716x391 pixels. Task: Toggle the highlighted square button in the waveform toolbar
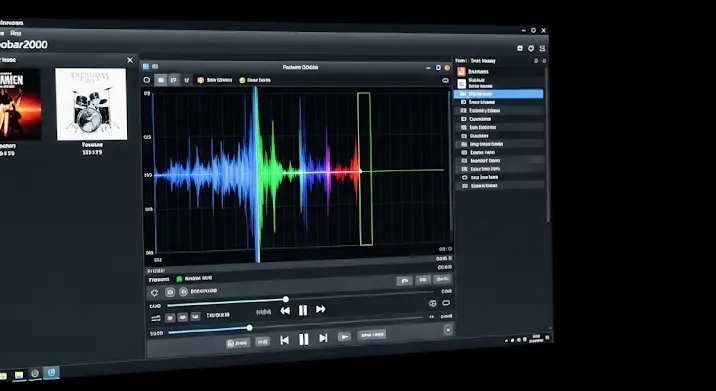coord(160,80)
